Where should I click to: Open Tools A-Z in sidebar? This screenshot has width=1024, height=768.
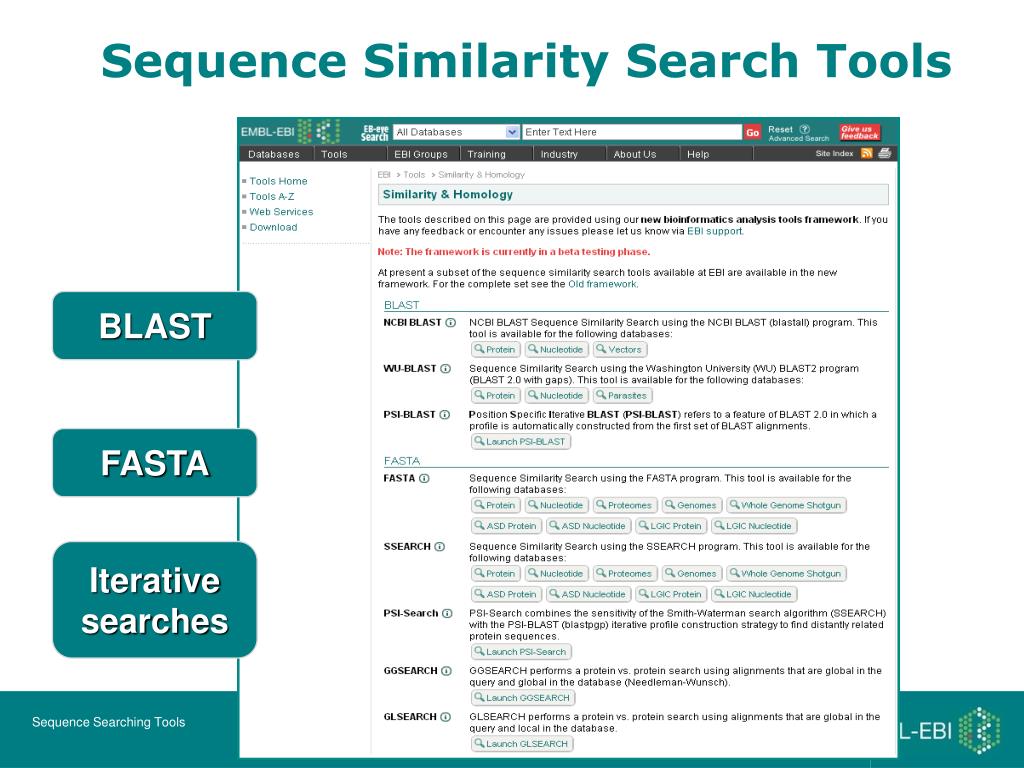[x=272, y=197]
